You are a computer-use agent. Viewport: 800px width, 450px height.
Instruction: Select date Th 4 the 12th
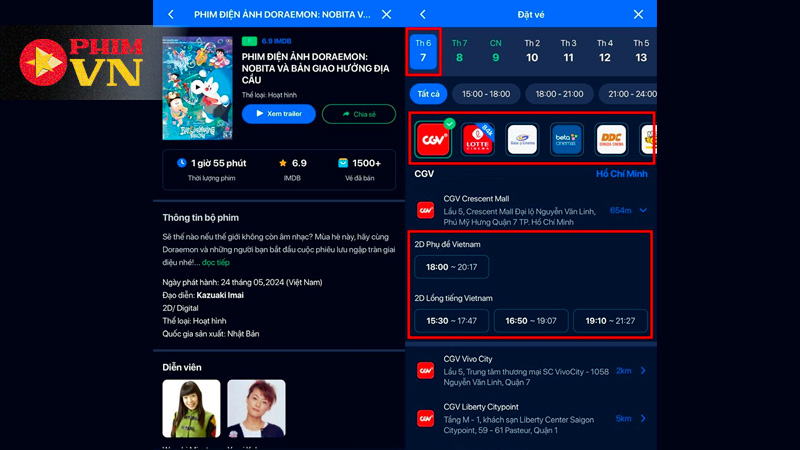tap(605, 51)
